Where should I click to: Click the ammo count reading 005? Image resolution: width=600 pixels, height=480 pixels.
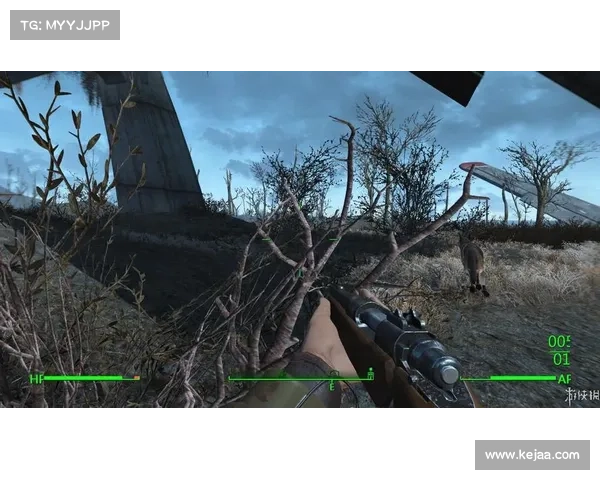point(559,341)
